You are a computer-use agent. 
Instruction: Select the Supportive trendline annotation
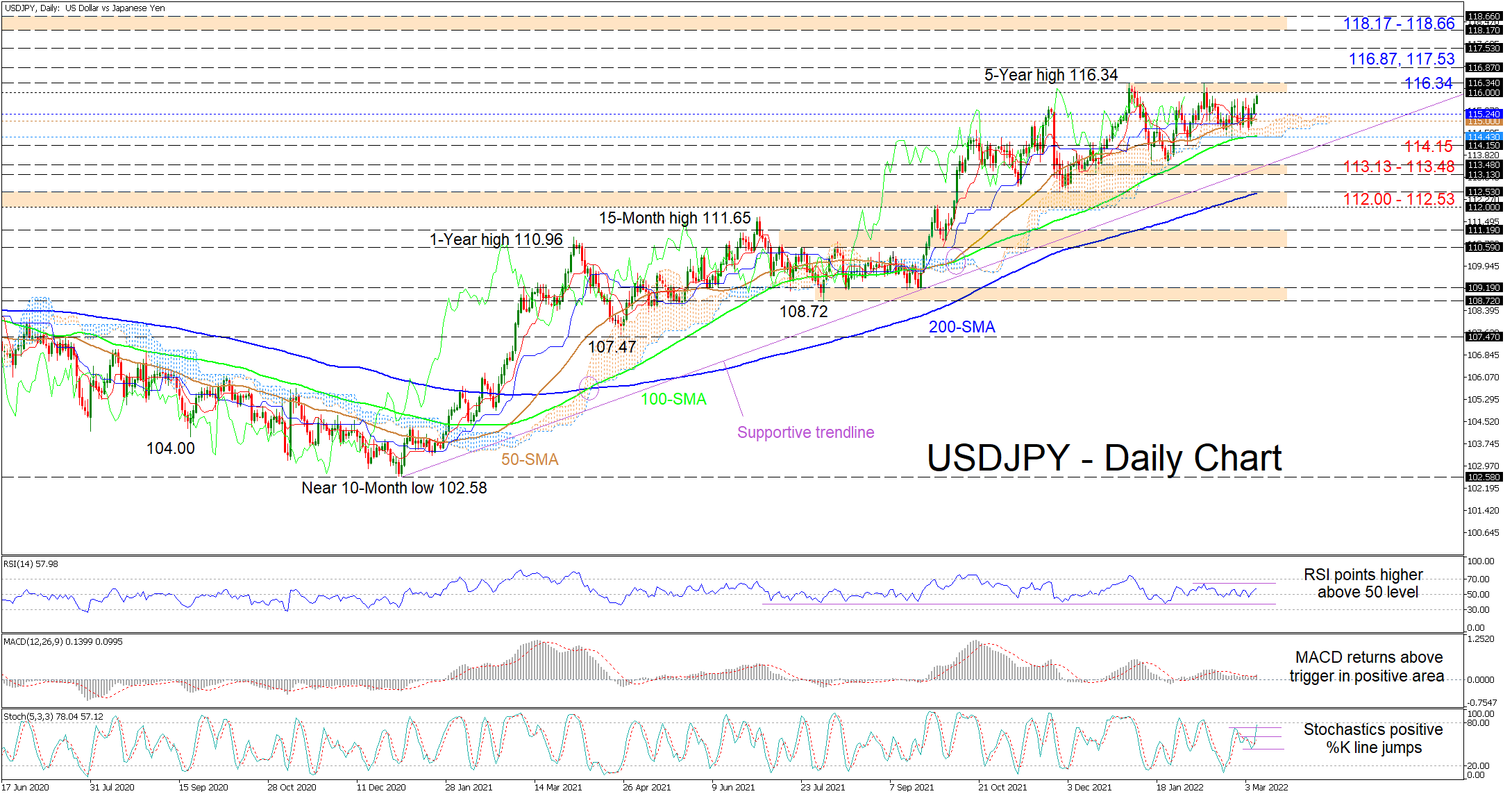pos(805,432)
